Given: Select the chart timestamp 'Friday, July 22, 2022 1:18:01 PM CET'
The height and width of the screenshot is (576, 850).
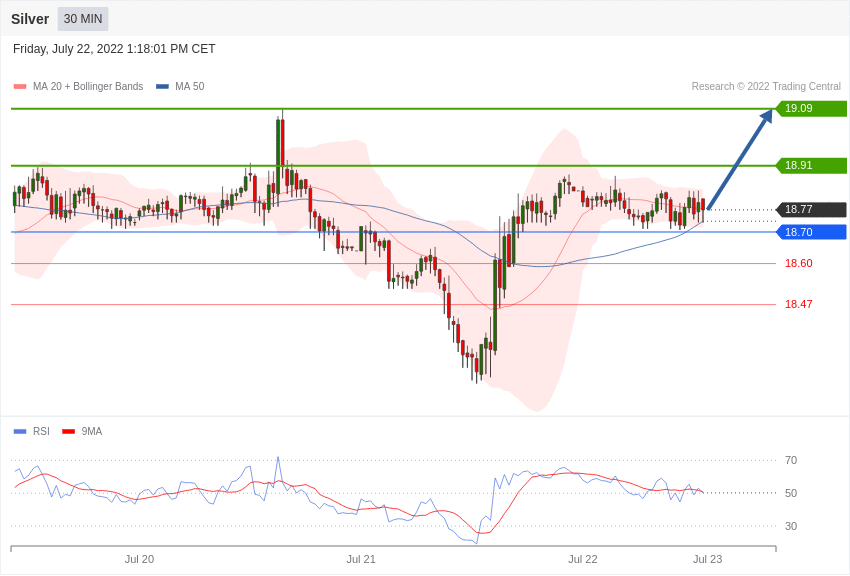Looking at the screenshot, I should tap(114, 49).
